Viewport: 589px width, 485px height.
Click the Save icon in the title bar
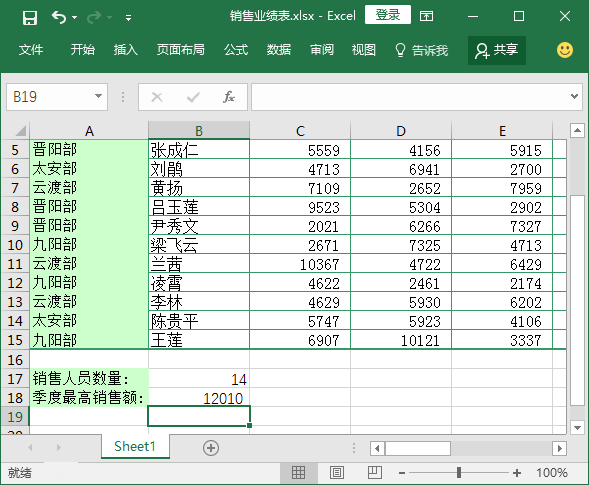click(30, 17)
